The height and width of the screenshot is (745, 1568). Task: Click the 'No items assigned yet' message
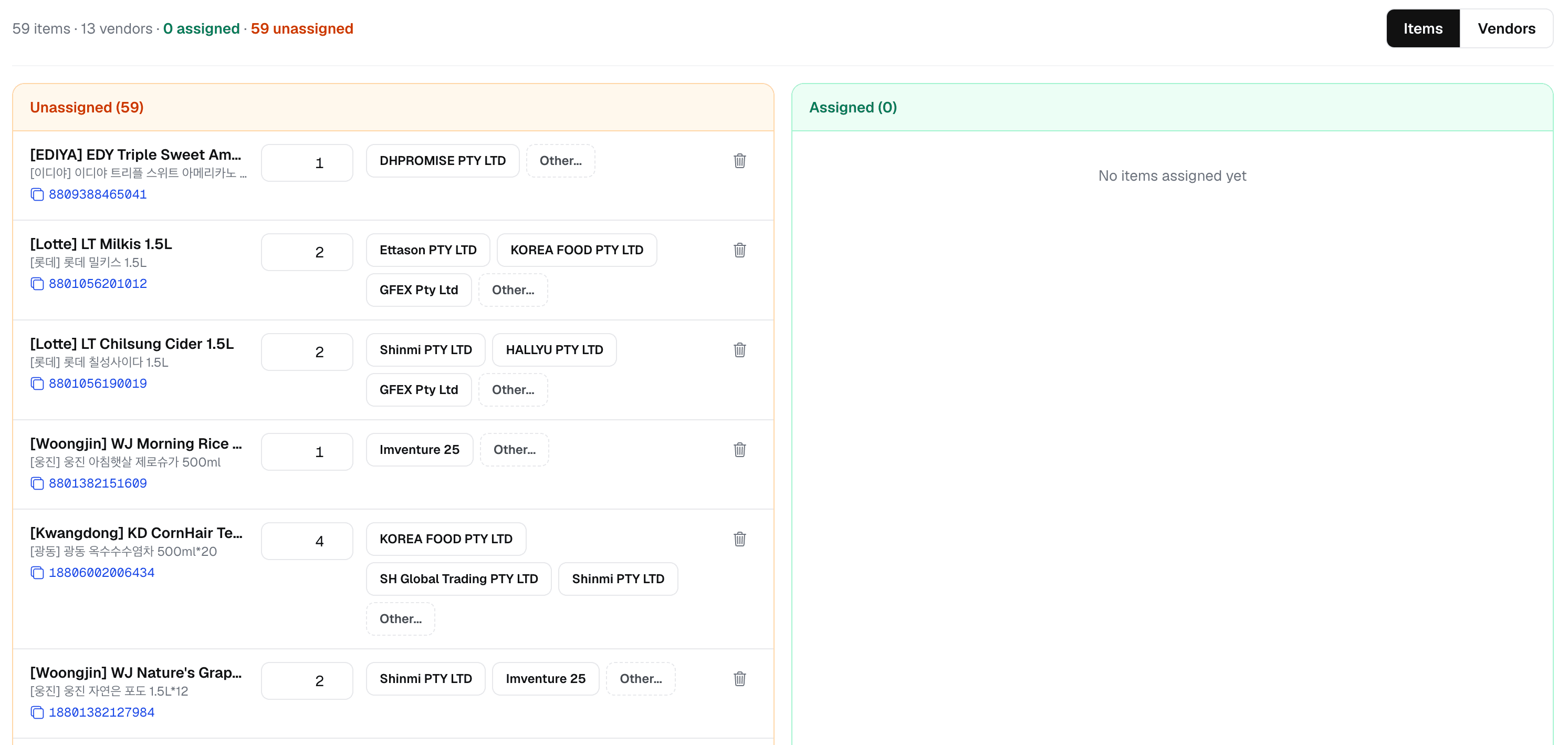click(x=1173, y=176)
